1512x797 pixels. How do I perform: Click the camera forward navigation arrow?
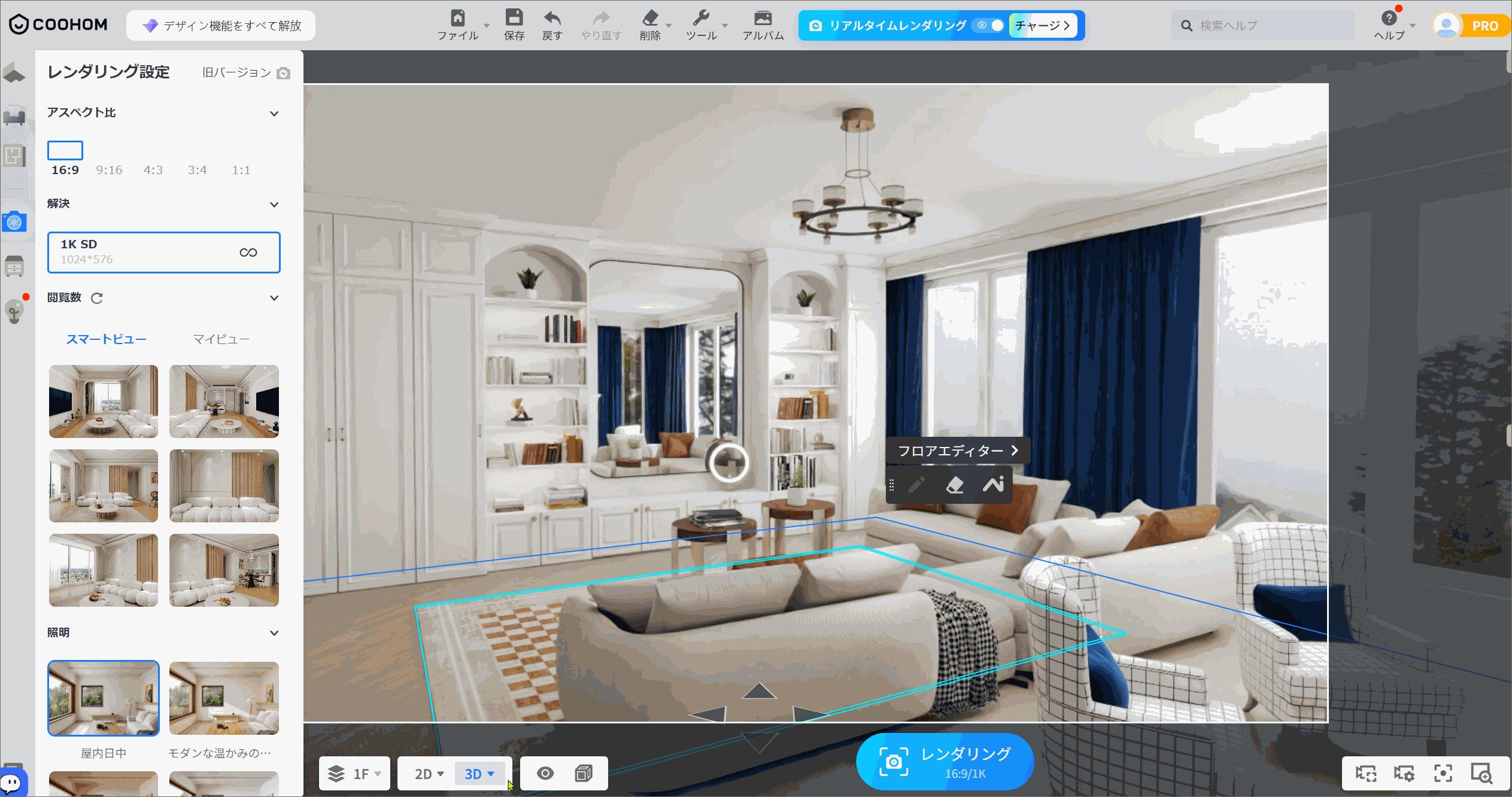(x=759, y=691)
